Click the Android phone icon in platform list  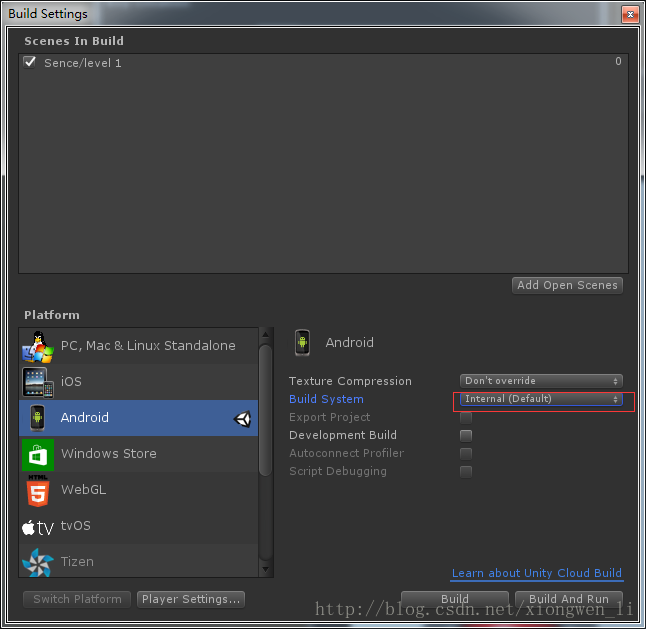click(x=37, y=418)
